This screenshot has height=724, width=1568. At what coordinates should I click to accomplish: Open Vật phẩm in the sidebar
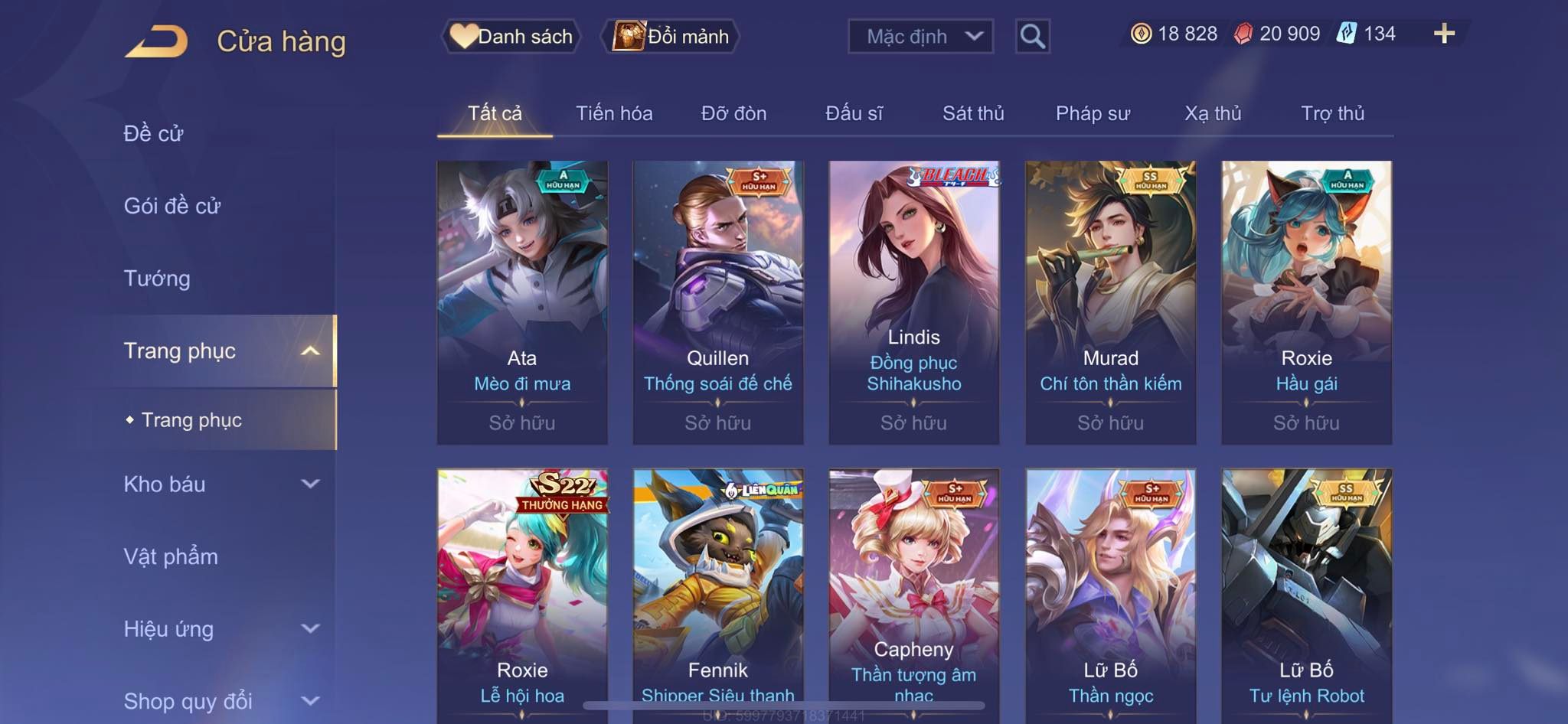(x=171, y=556)
